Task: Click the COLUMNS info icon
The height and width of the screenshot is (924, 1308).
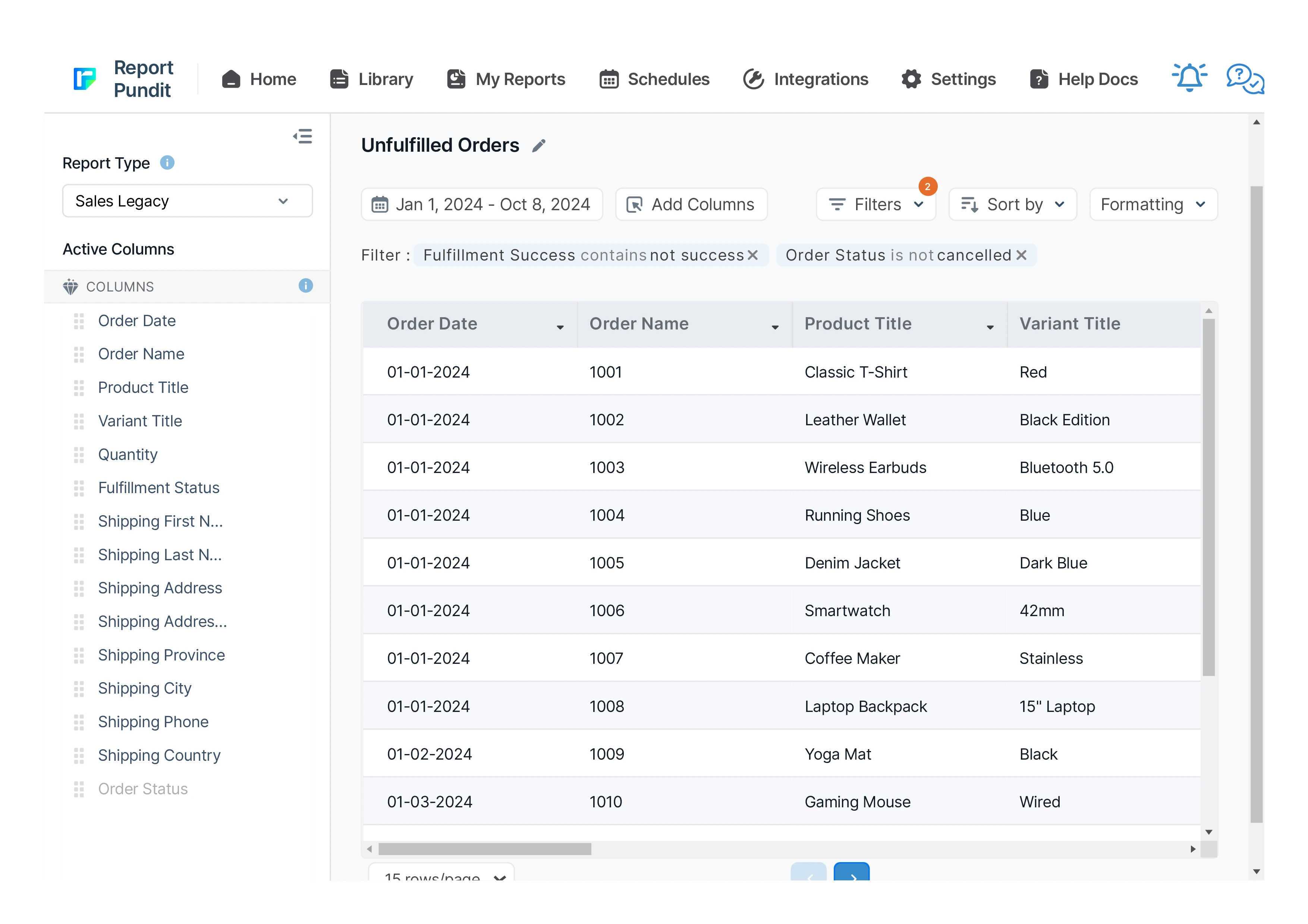Action: pos(305,286)
